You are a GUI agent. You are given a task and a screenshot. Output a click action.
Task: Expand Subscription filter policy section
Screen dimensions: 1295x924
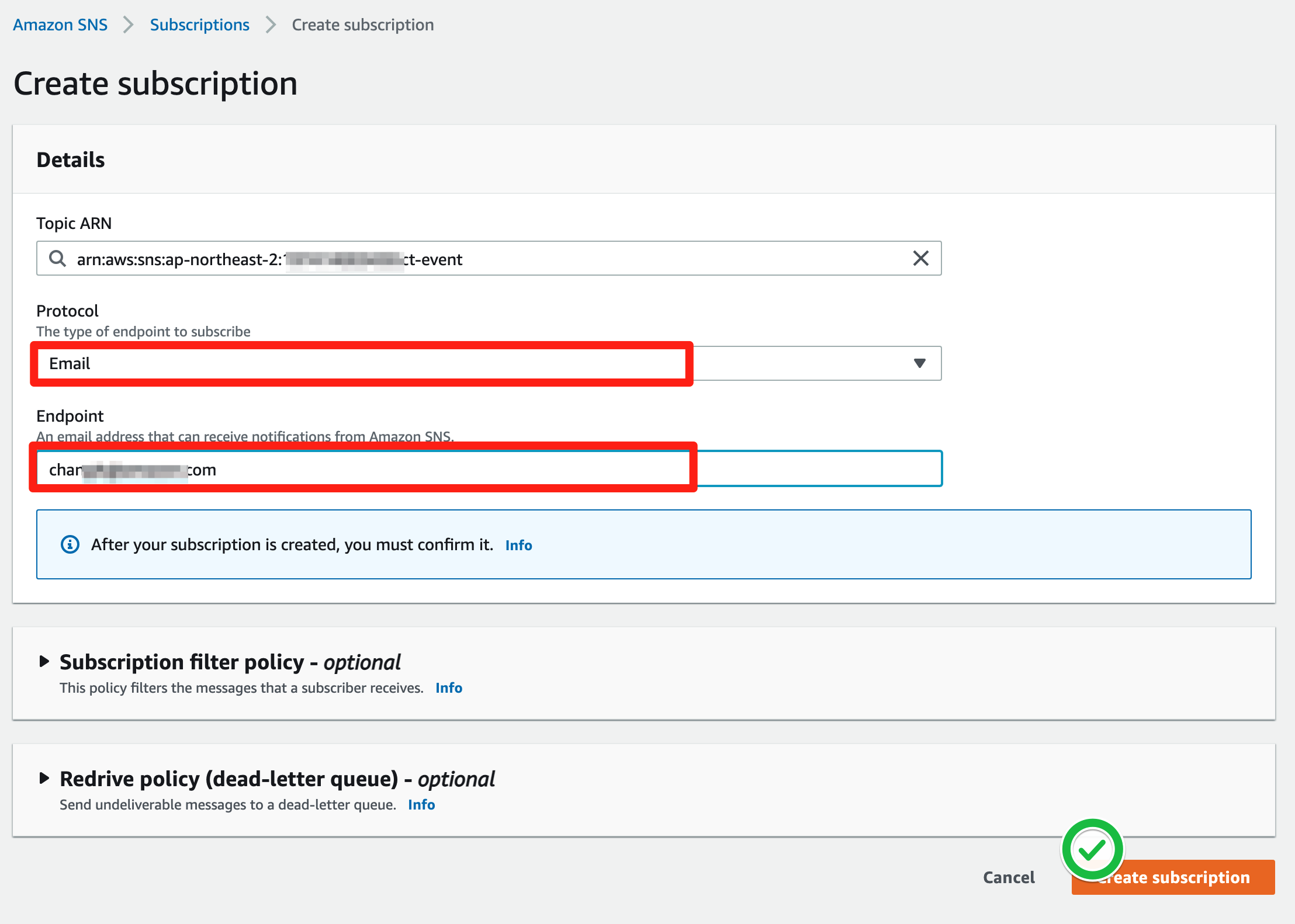coord(44,661)
